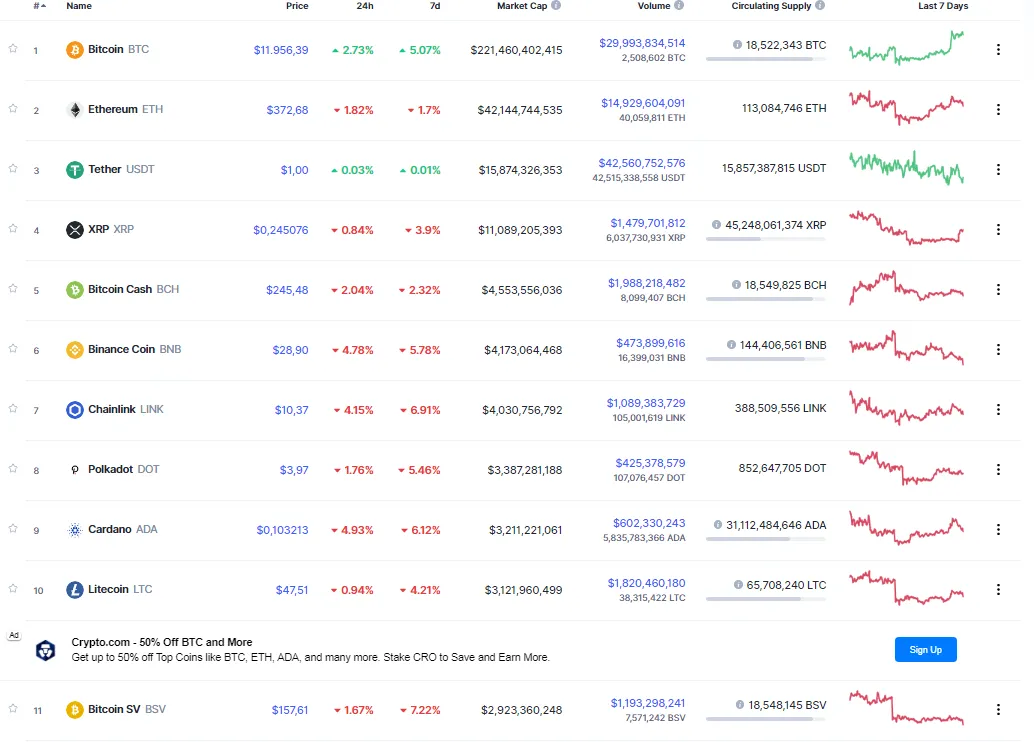Sort table by Name column header
The height and width of the screenshot is (742, 1034).
[79, 6]
